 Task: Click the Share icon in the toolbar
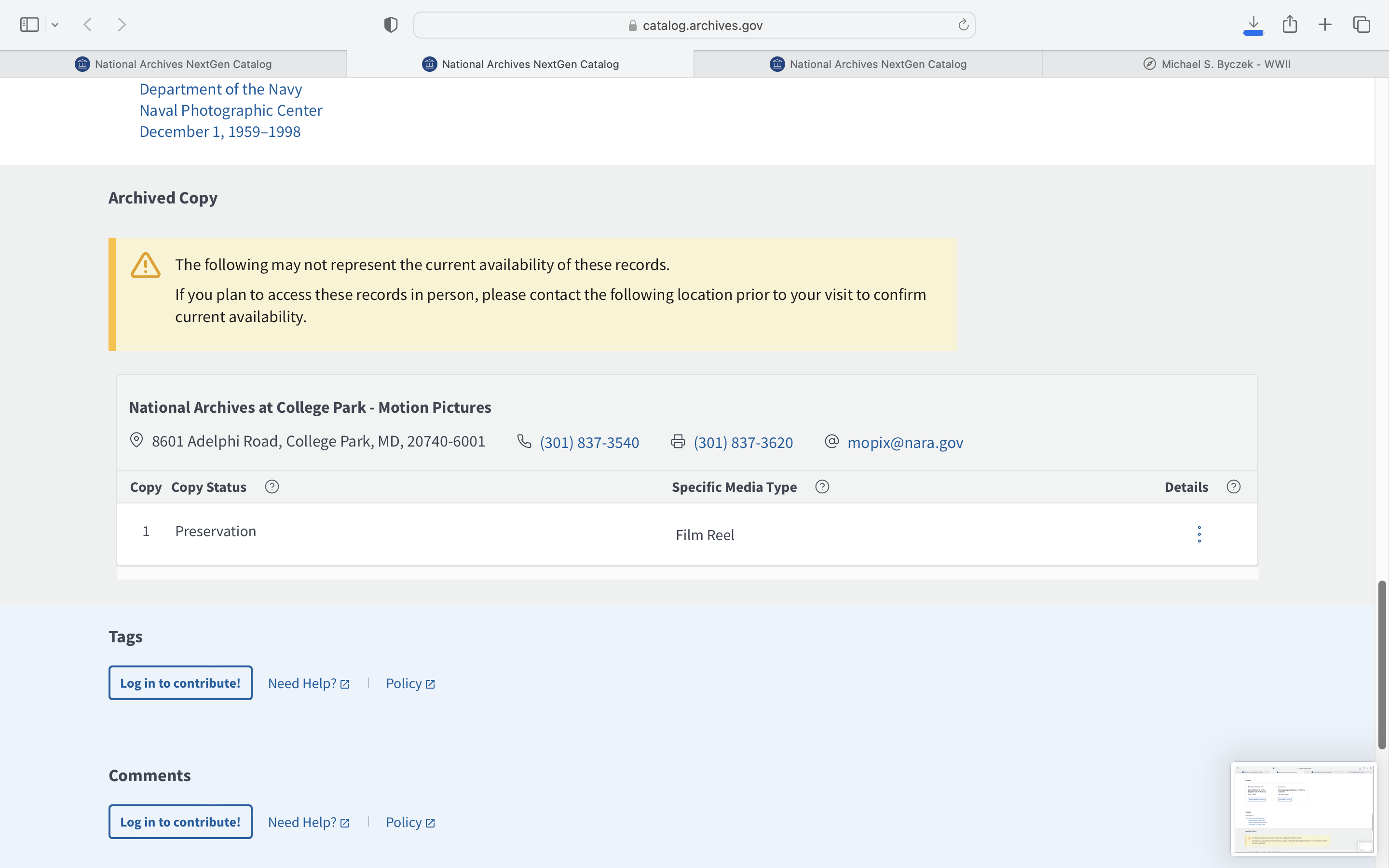pos(1290,25)
